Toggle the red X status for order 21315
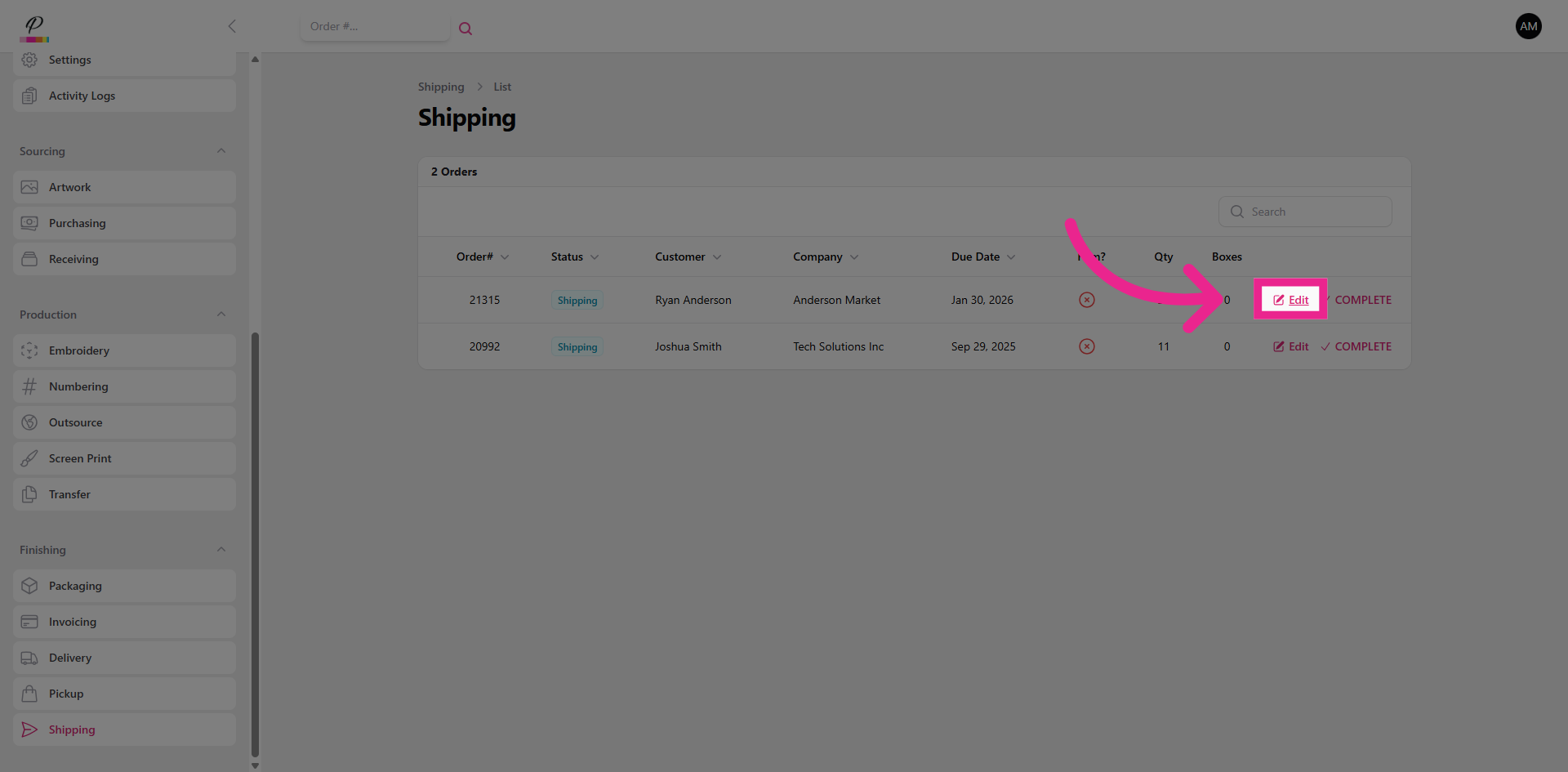Viewport: 1568px width, 772px height. (1086, 300)
